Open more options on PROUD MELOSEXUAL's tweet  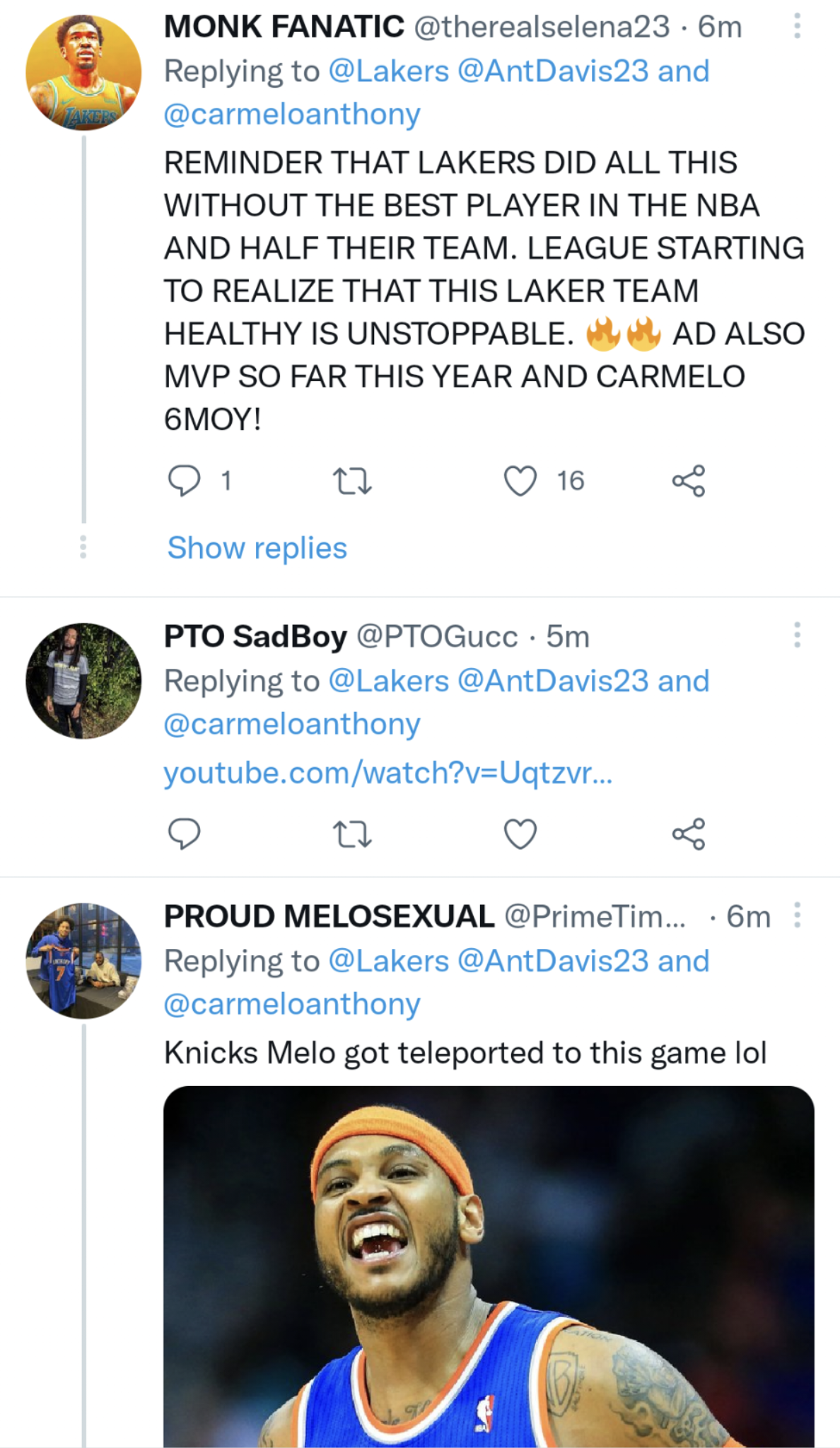tap(797, 915)
